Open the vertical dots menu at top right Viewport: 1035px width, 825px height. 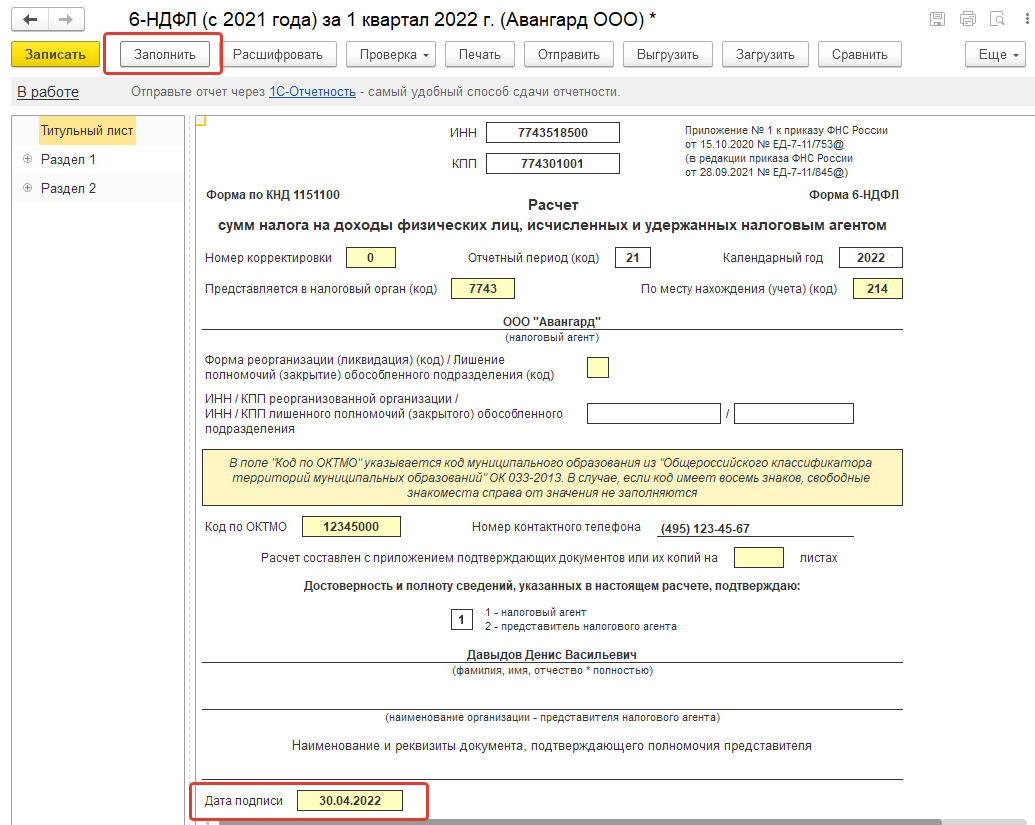(1027, 19)
